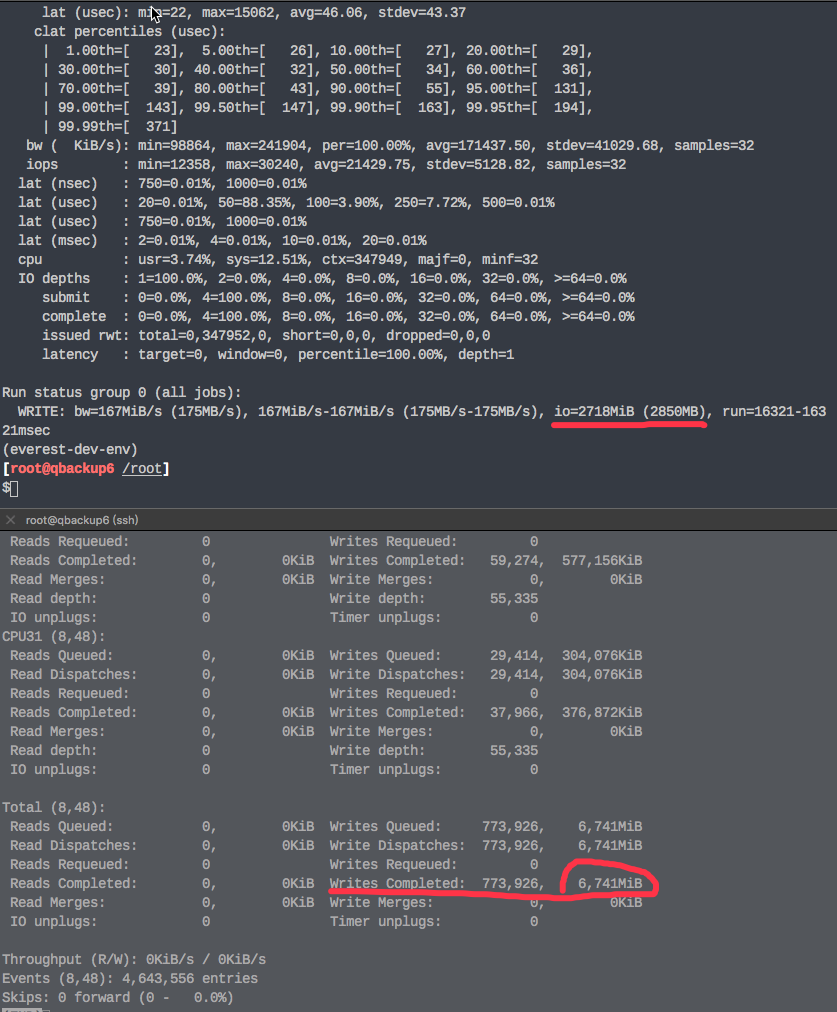Click 304,076KiB in CPU31 Writes Queued row

click(x=602, y=655)
